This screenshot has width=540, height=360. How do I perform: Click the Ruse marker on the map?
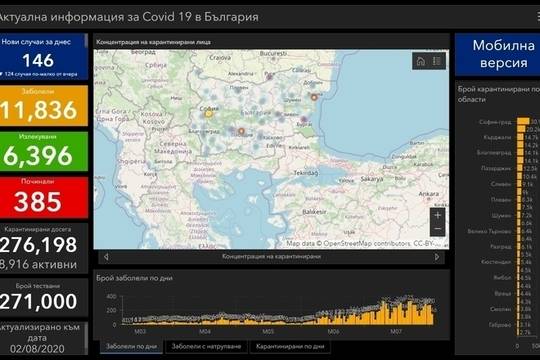(269, 77)
